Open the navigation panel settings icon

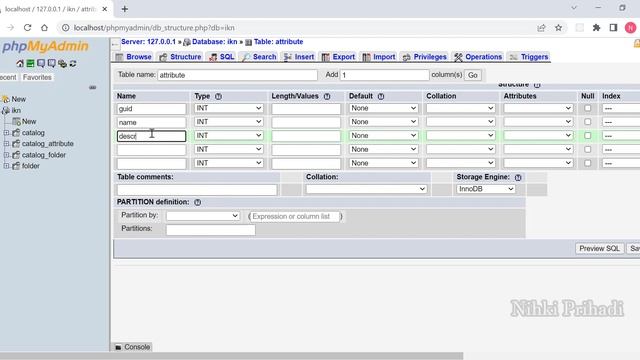point(62,63)
